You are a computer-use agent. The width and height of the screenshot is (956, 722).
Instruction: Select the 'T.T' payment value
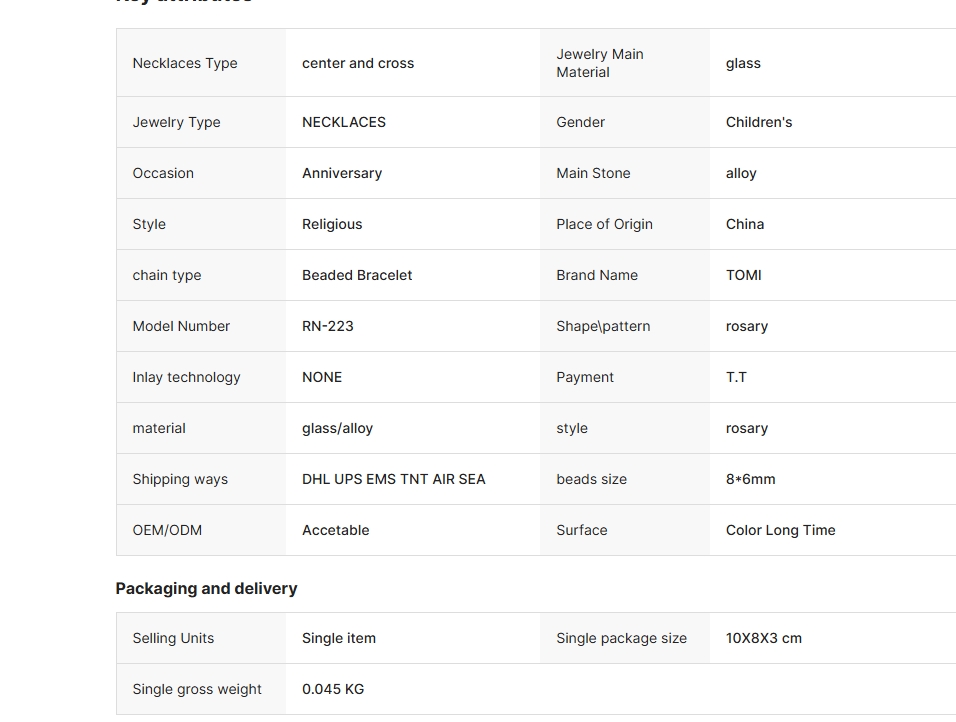[x=736, y=377]
